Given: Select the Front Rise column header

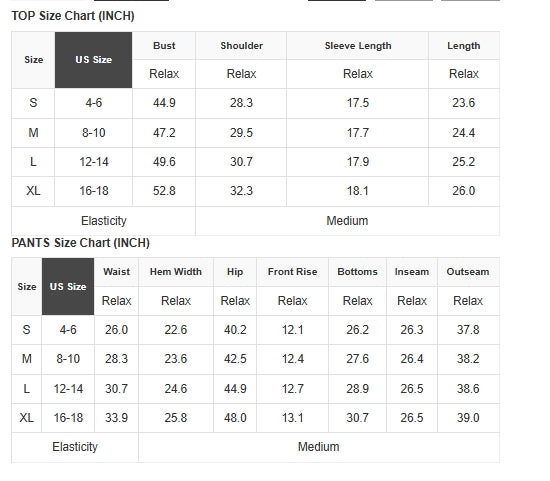Looking at the screenshot, I should (x=293, y=272).
